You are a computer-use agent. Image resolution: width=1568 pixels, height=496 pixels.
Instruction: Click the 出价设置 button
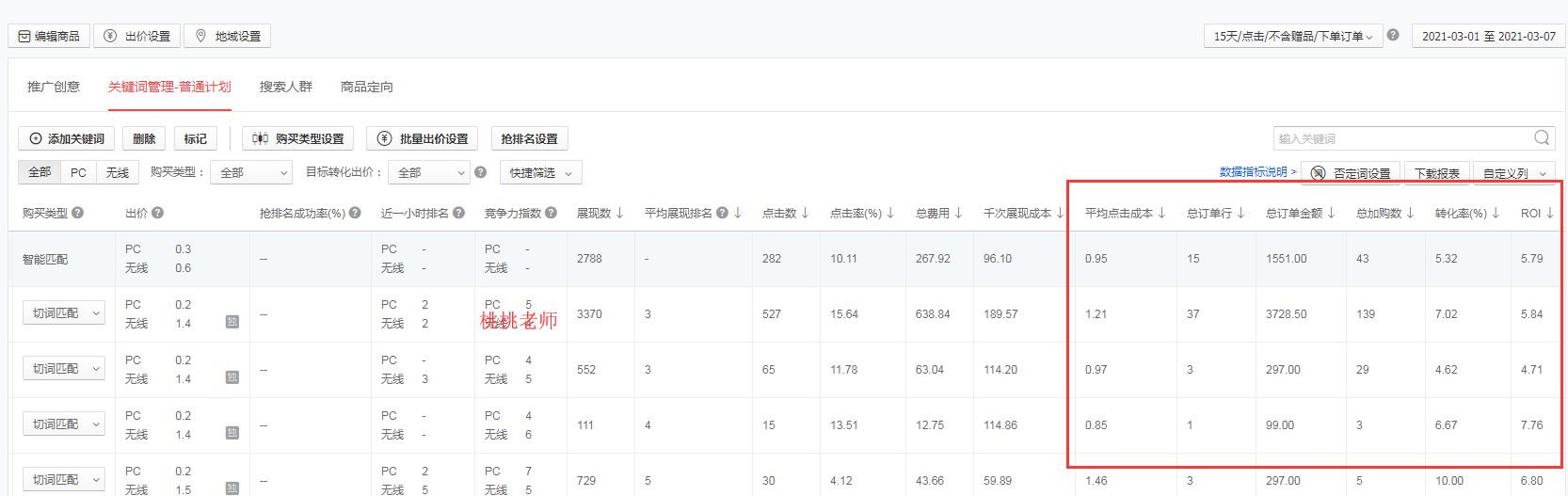[137, 36]
